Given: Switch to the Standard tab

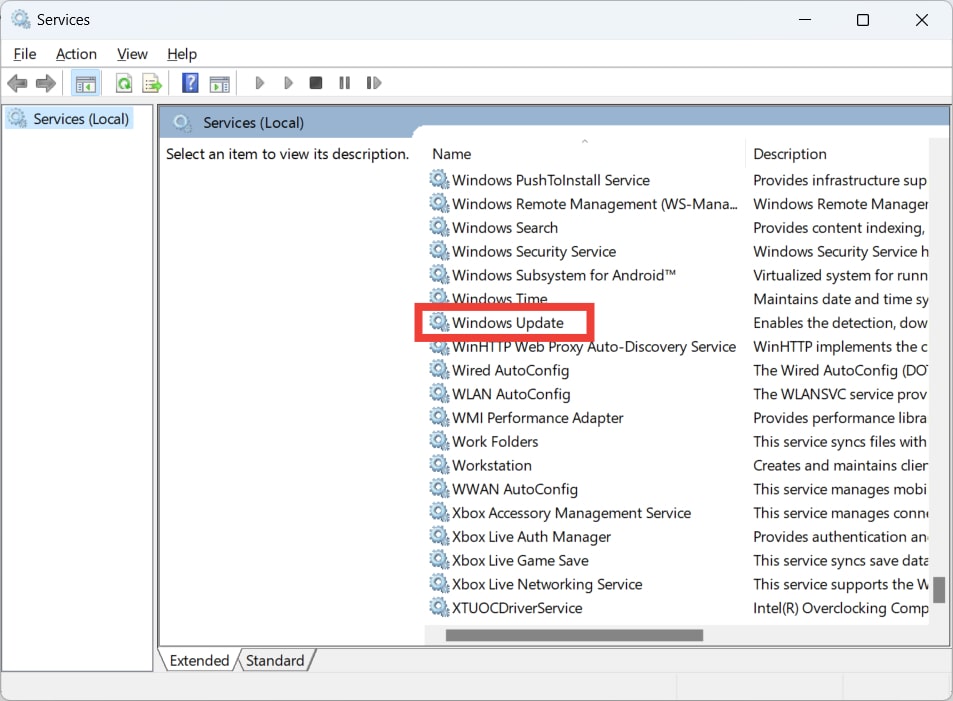Looking at the screenshot, I should click(275, 660).
